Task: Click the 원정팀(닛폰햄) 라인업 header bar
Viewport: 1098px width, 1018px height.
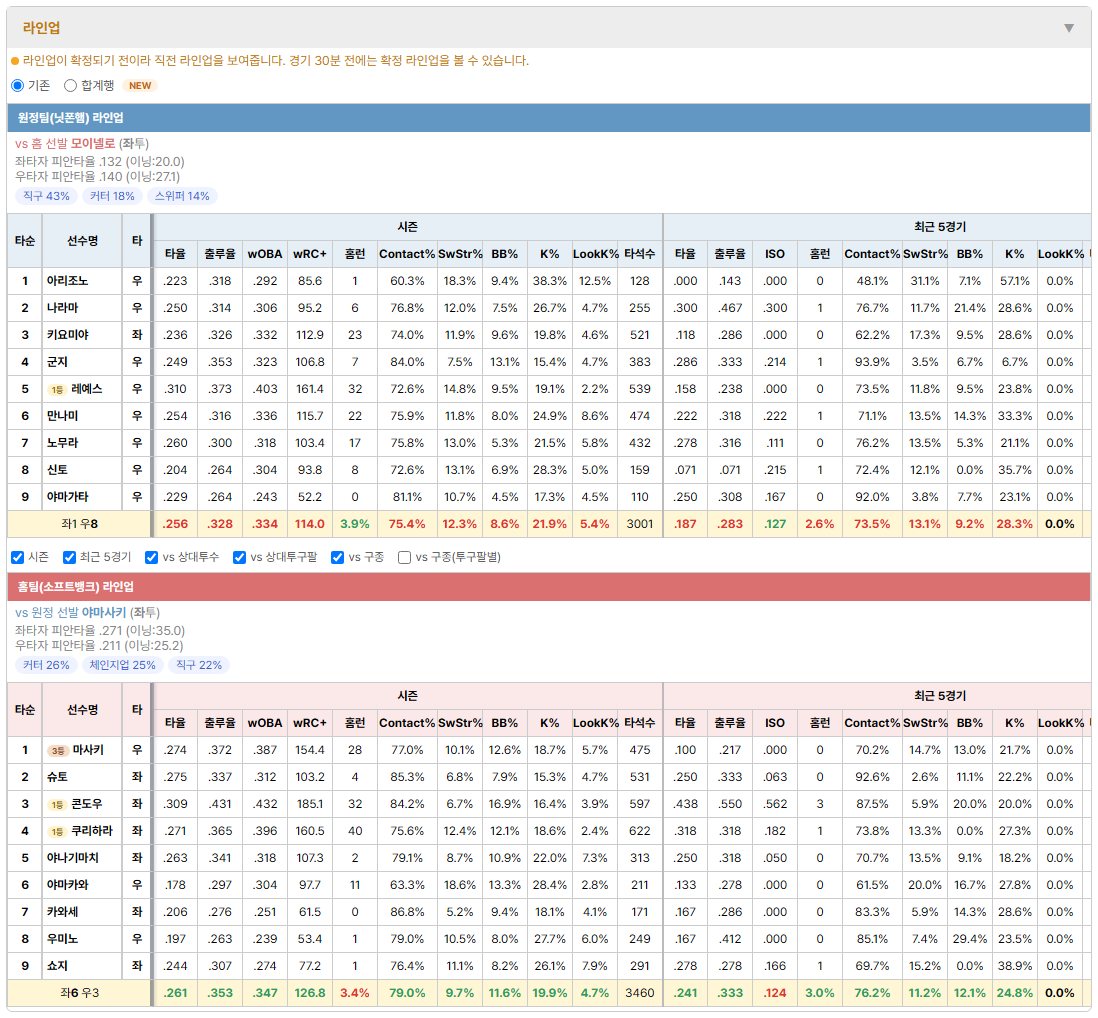Action: tap(549, 118)
